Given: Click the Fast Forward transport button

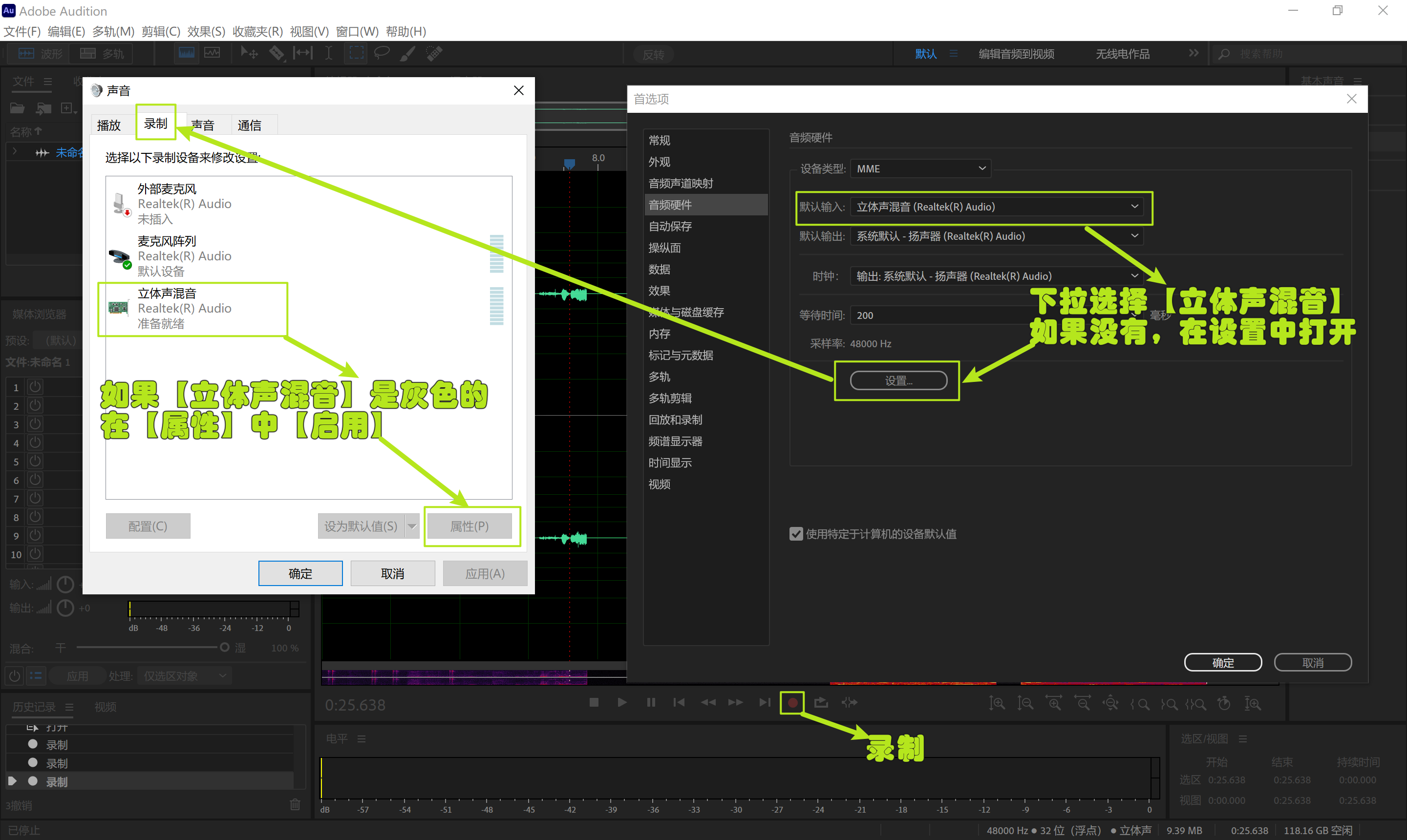Looking at the screenshot, I should [x=735, y=702].
